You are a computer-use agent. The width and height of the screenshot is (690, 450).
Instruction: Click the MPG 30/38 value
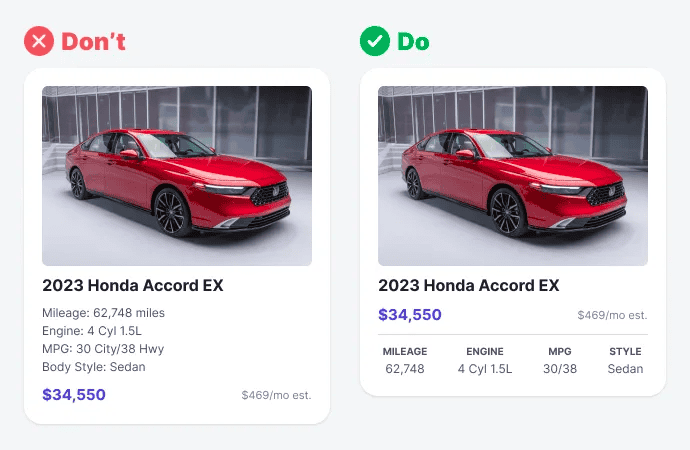560,369
